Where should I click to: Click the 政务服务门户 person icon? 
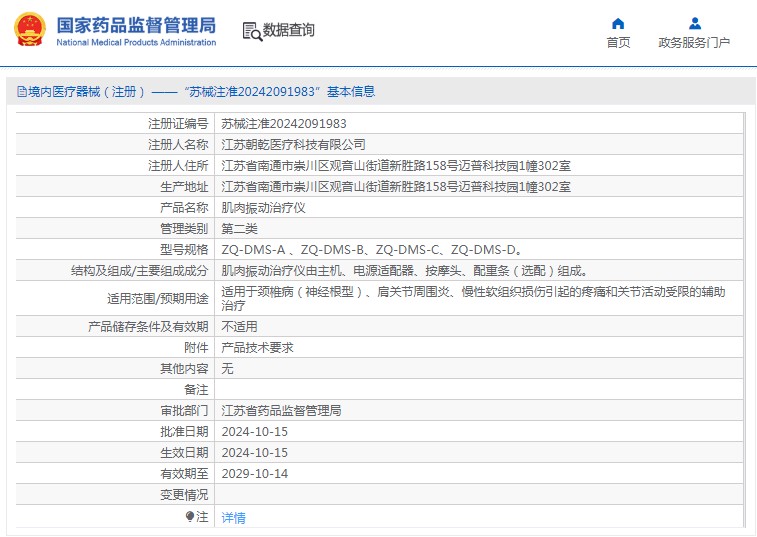[694, 23]
